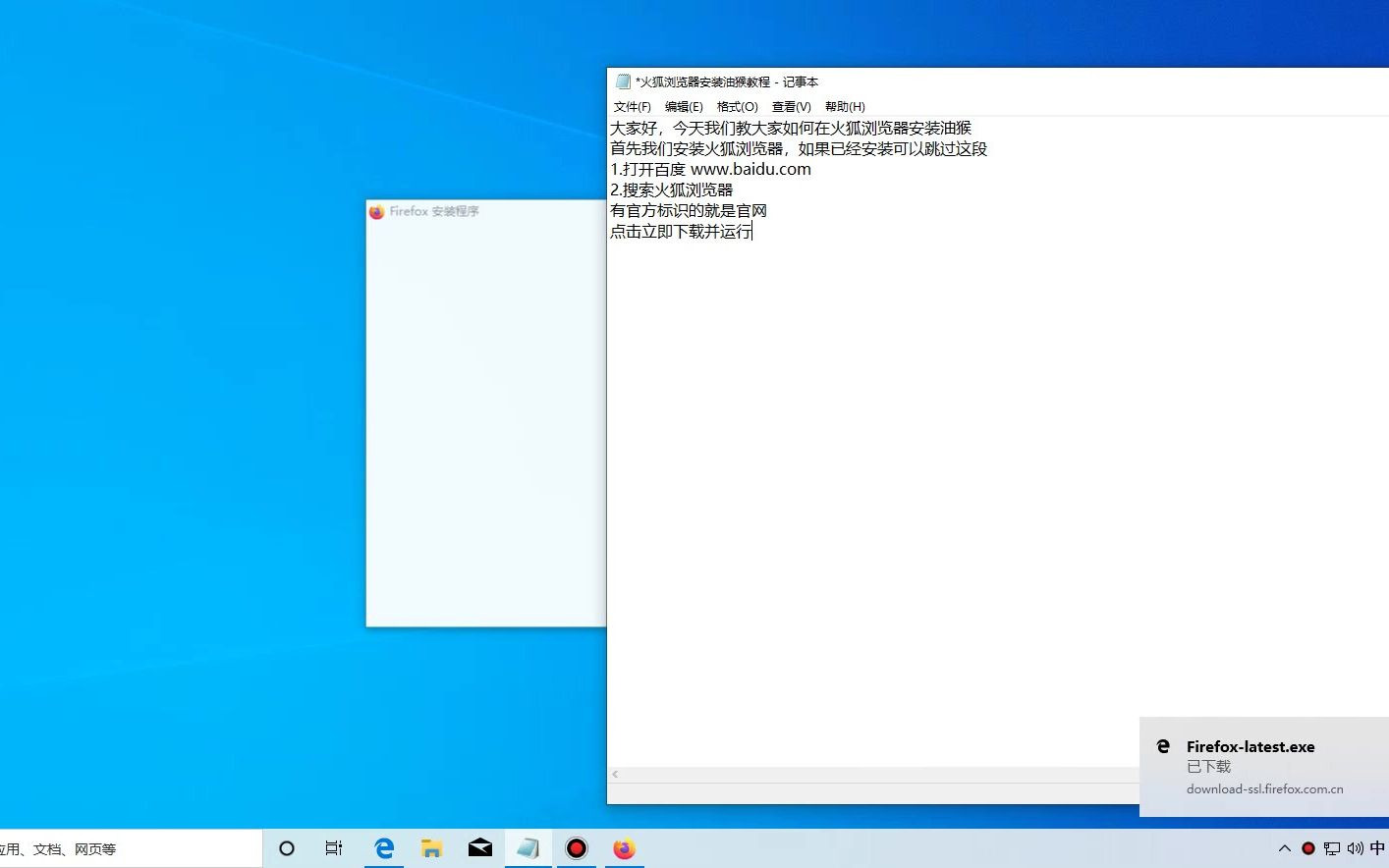Click the line '点击立即下载并运行' in Notepad

(x=681, y=232)
